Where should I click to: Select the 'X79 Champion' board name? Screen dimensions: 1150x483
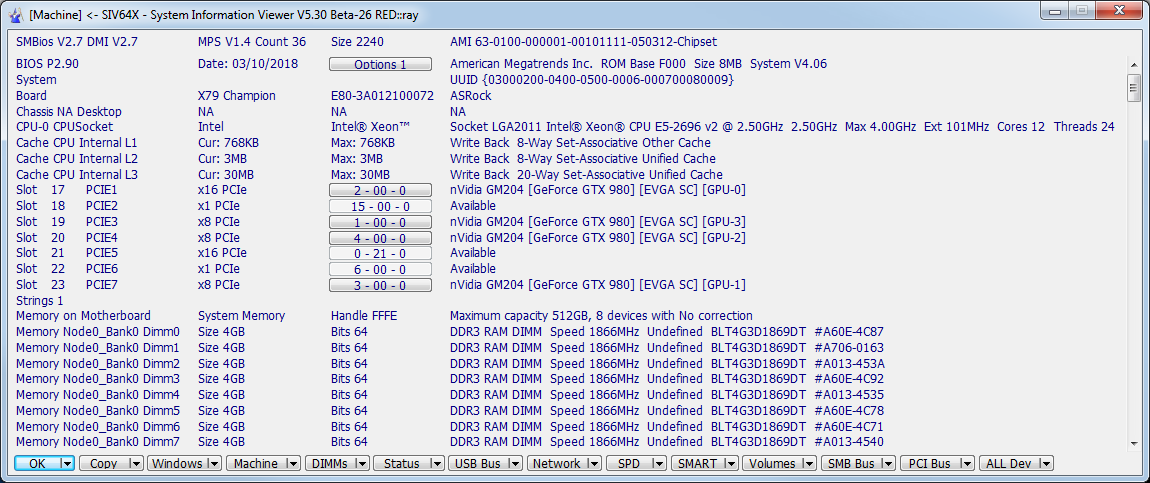click(237, 95)
